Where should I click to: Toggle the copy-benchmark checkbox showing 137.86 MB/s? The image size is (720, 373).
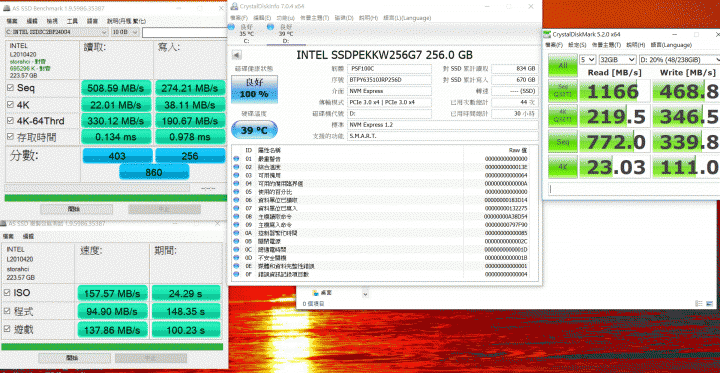tap(7, 330)
